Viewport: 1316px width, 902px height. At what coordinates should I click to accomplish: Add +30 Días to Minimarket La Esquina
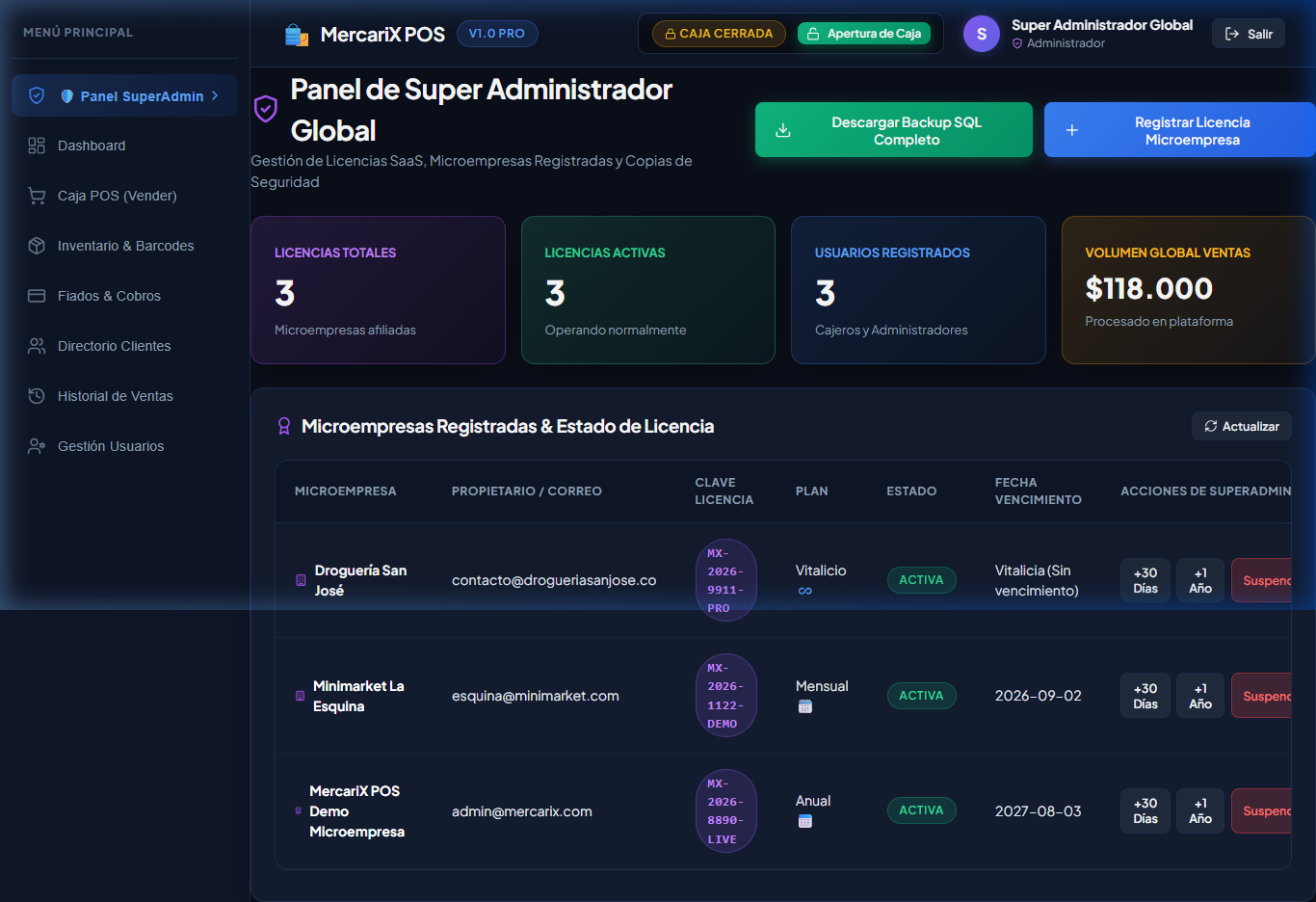click(x=1145, y=696)
